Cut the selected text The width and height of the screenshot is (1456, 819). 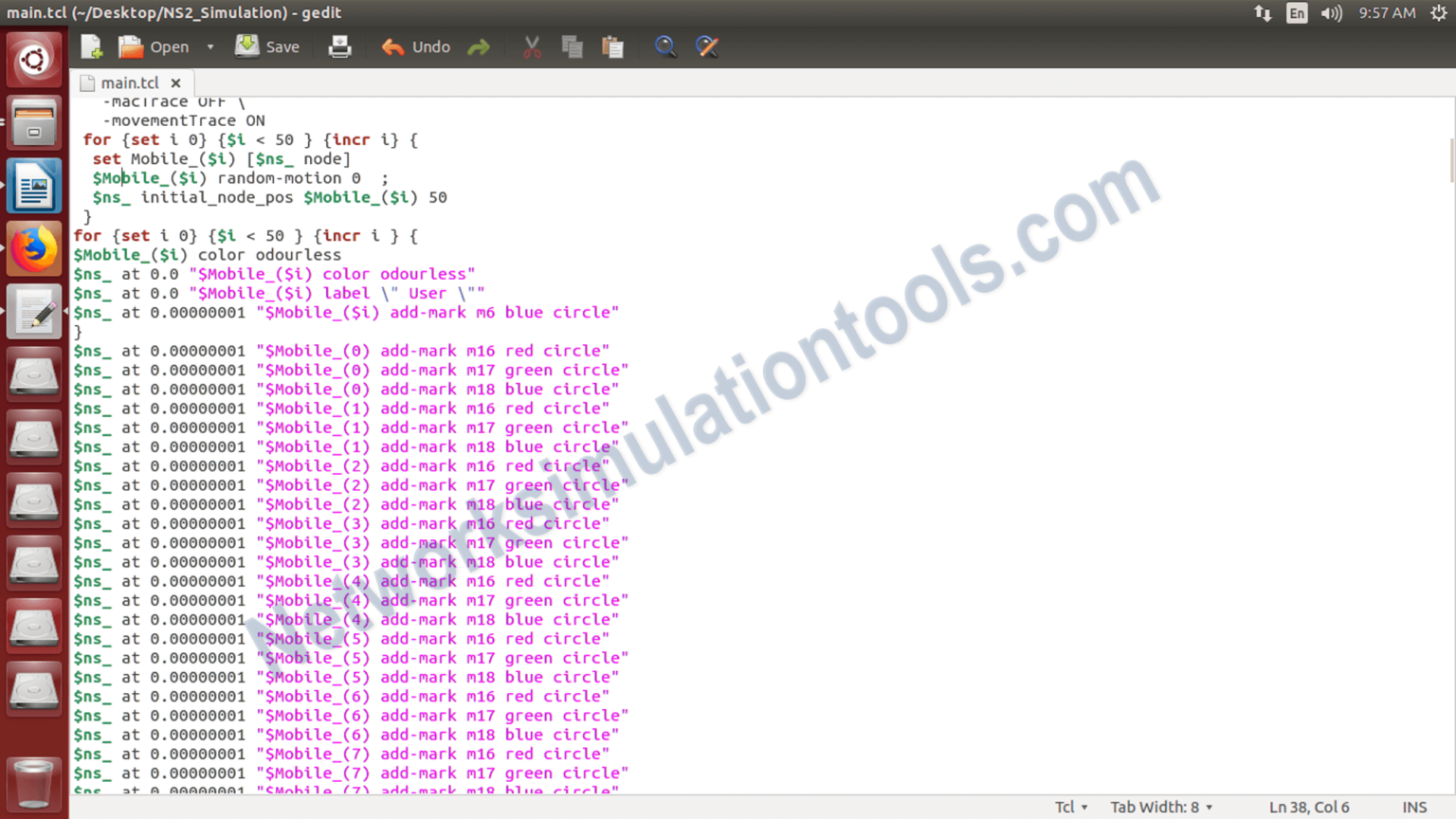pos(531,45)
